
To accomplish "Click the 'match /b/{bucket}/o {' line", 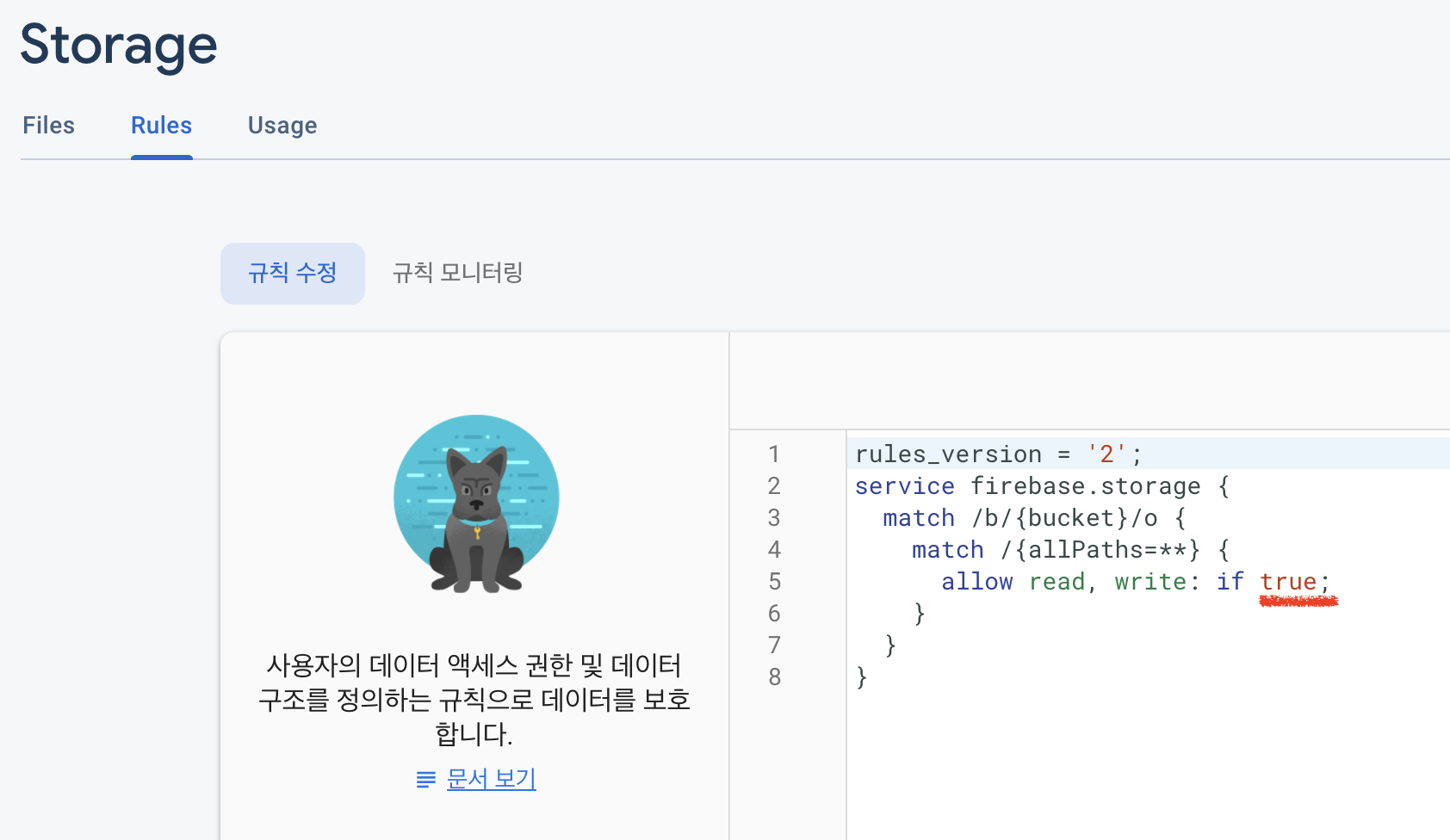I will [1034, 517].
